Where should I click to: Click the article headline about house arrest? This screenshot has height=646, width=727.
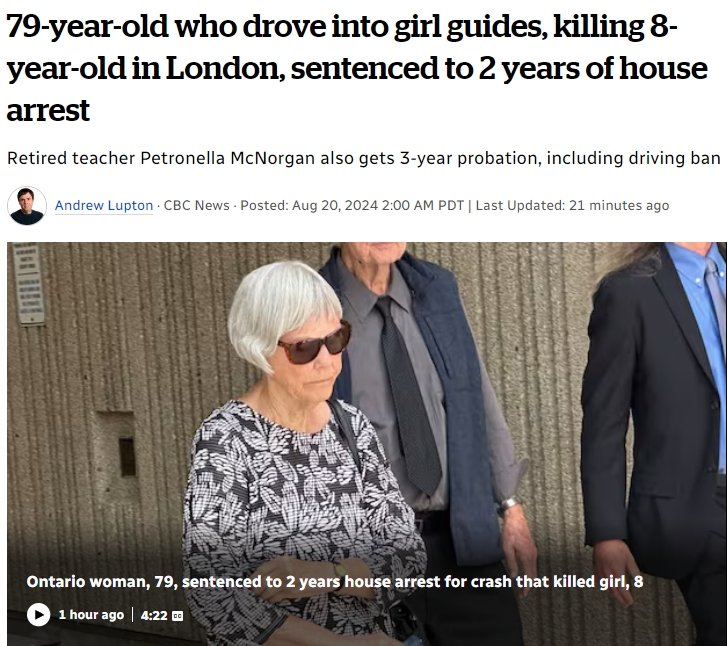click(357, 67)
